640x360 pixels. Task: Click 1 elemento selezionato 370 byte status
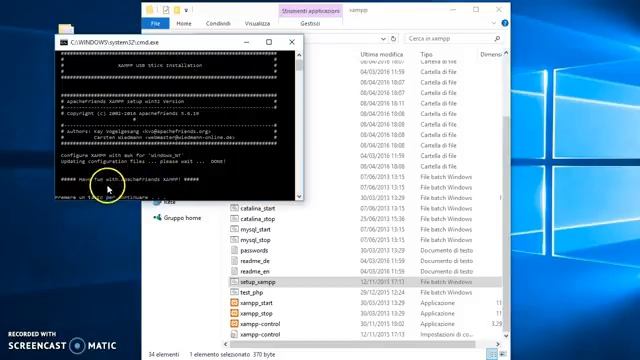232,354
